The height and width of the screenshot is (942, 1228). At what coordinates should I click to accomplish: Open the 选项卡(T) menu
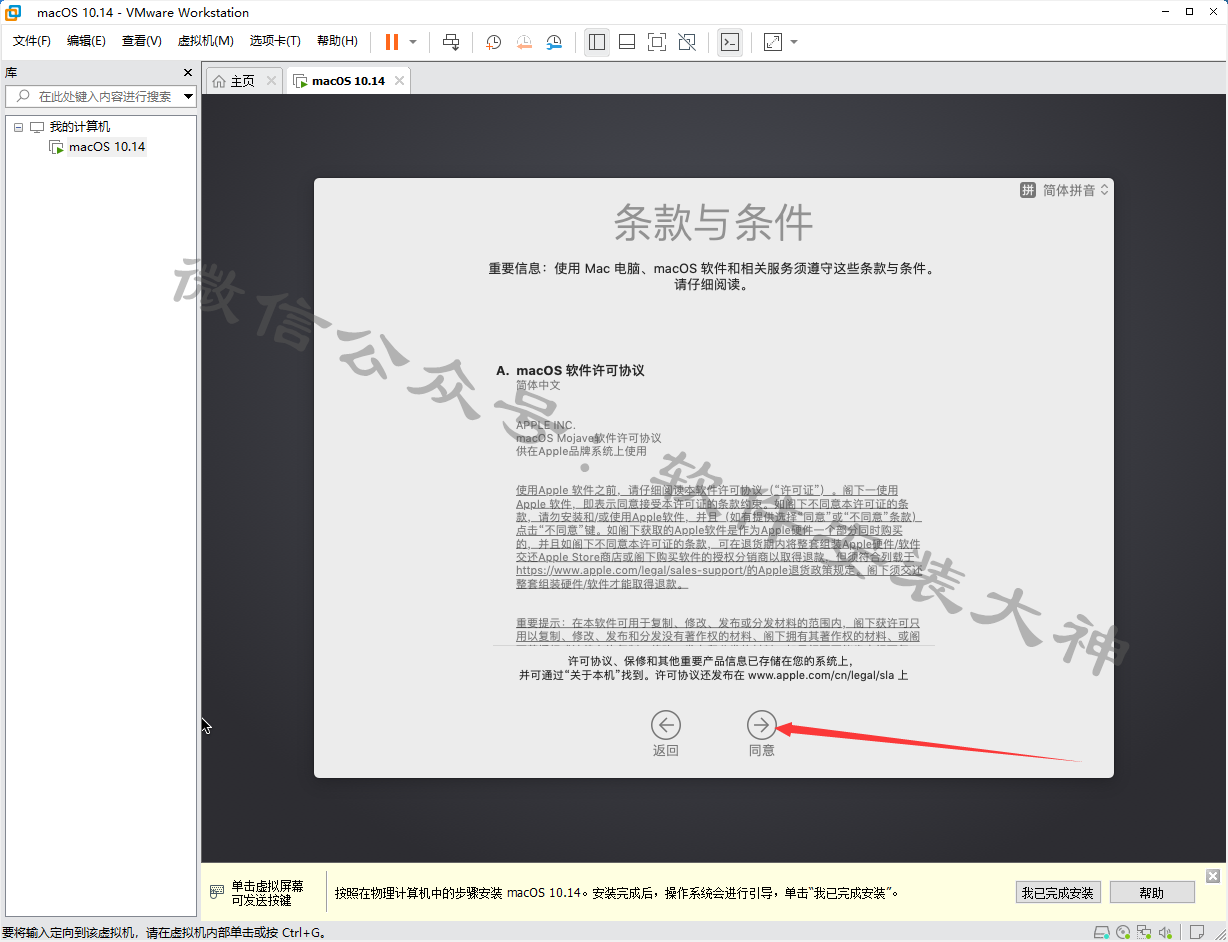click(x=275, y=41)
